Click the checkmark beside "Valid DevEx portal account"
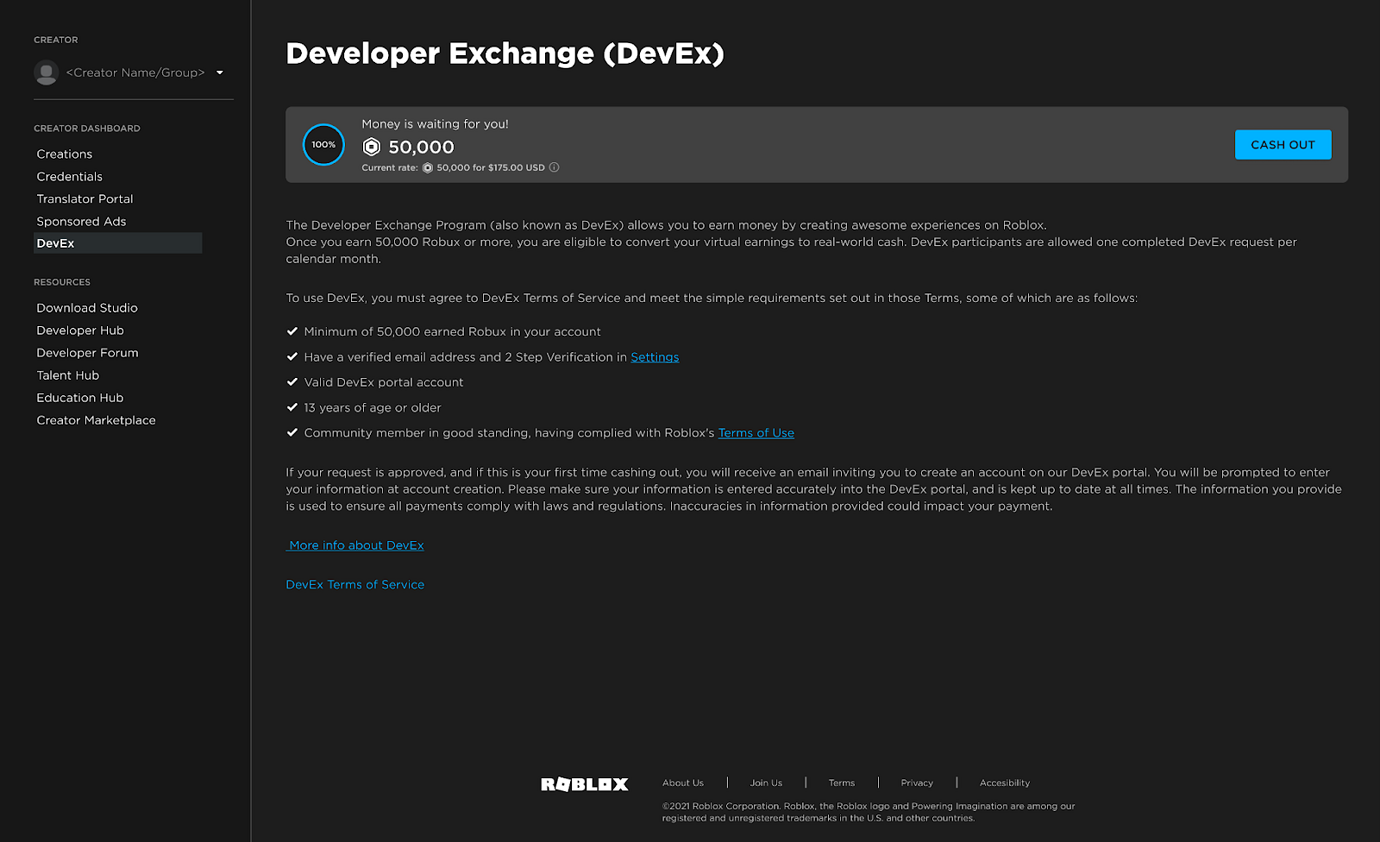This screenshot has height=842, width=1380. [x=292, y=382]
